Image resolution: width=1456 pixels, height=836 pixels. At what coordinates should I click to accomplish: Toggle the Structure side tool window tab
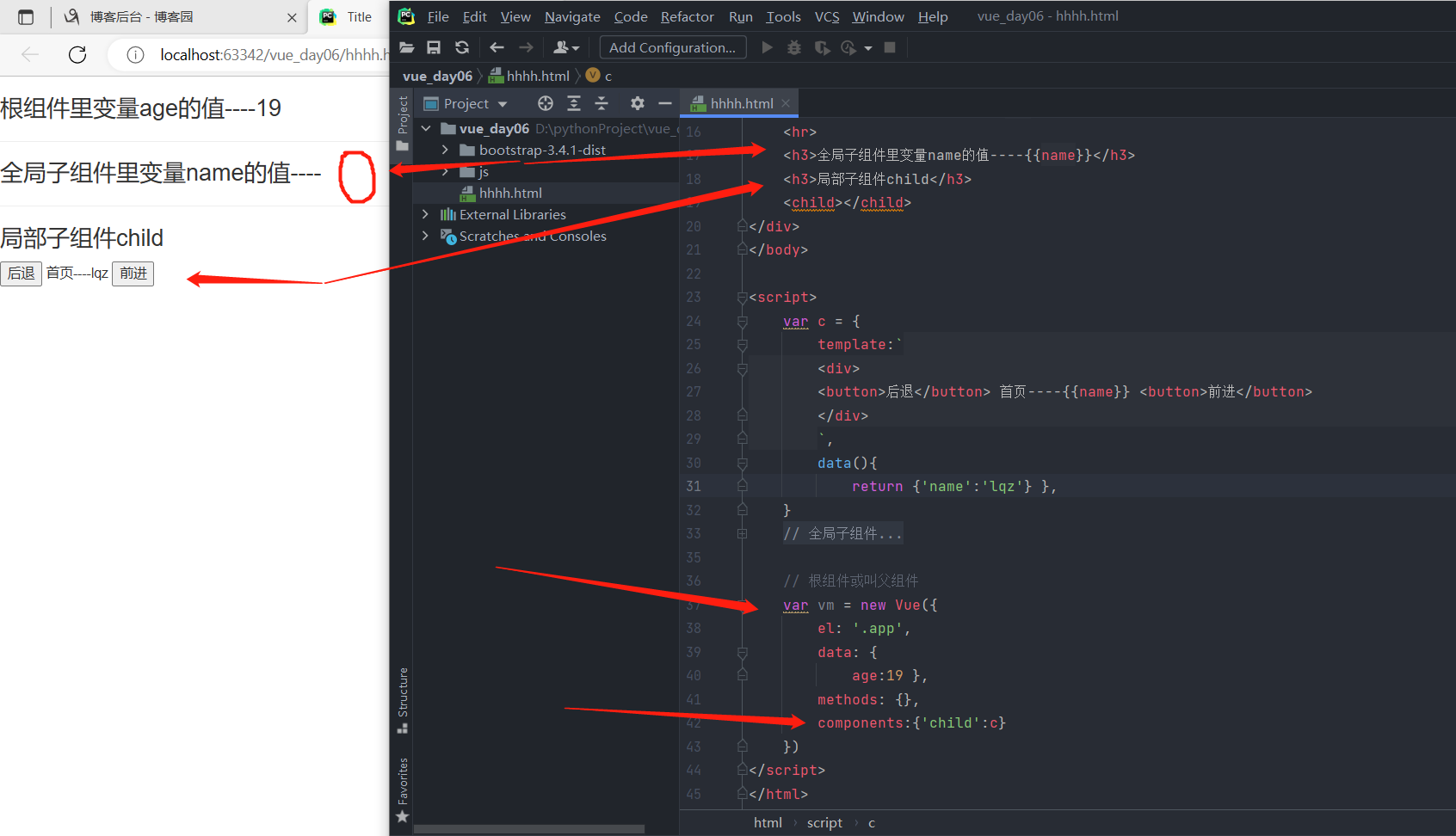coord(402,700)
